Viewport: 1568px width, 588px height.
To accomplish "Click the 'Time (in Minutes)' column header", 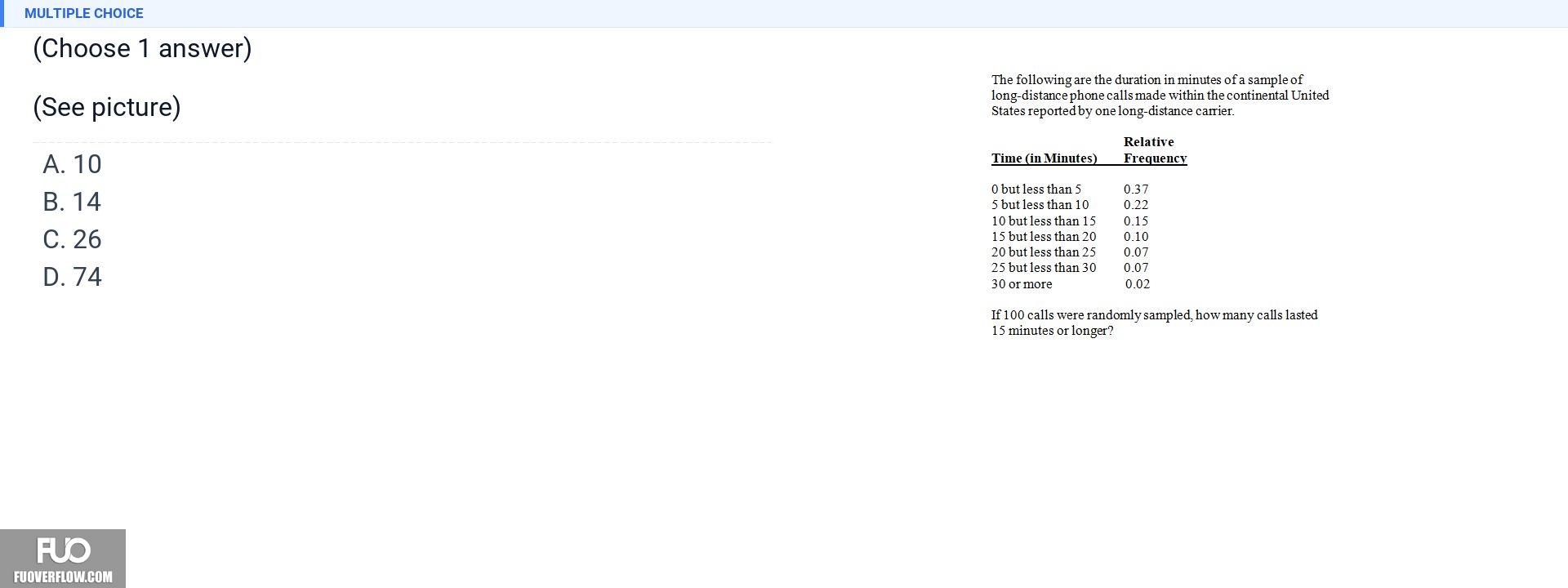I will tap(1044, 158).
